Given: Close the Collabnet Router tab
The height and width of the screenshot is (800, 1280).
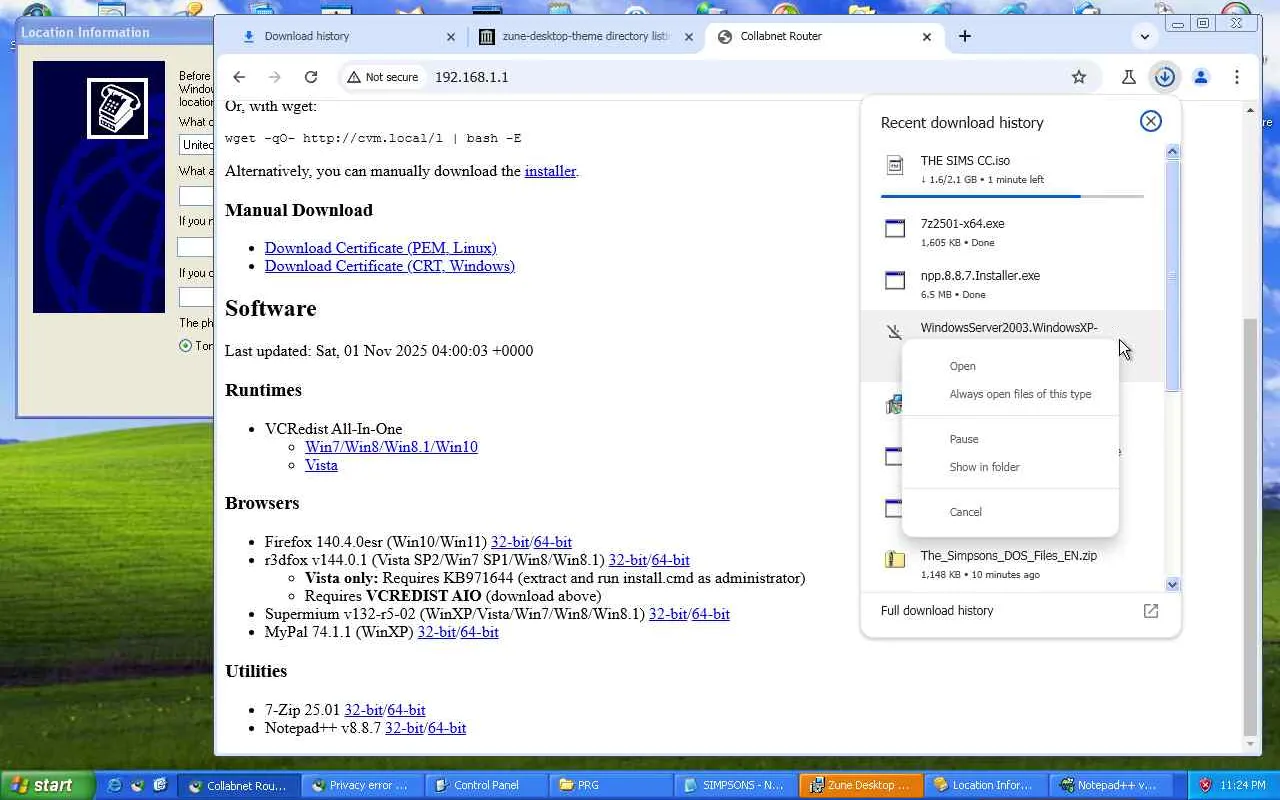Looking at the screenshot, I should point(926,37).
